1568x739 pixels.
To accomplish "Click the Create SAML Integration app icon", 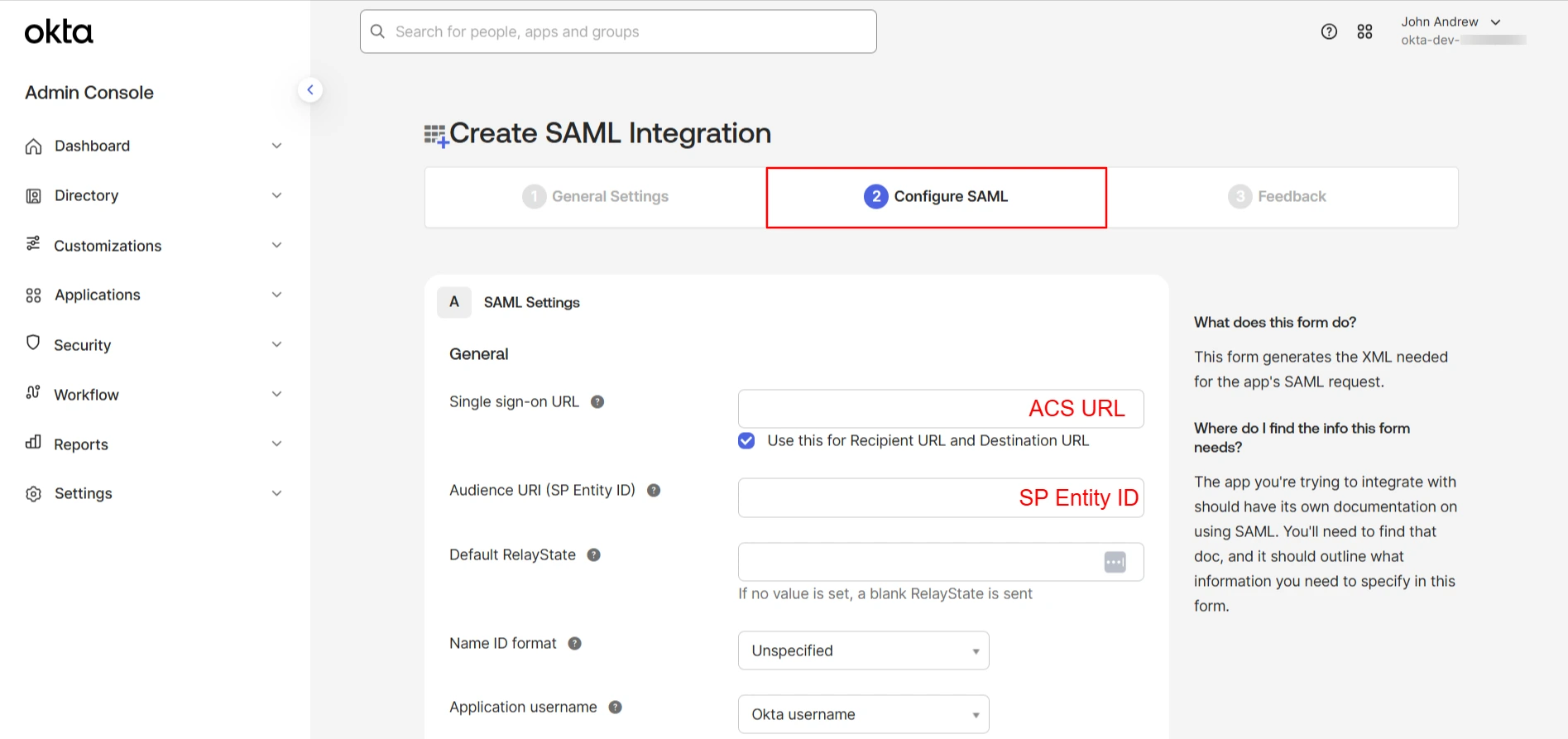I will click(436, 136).
